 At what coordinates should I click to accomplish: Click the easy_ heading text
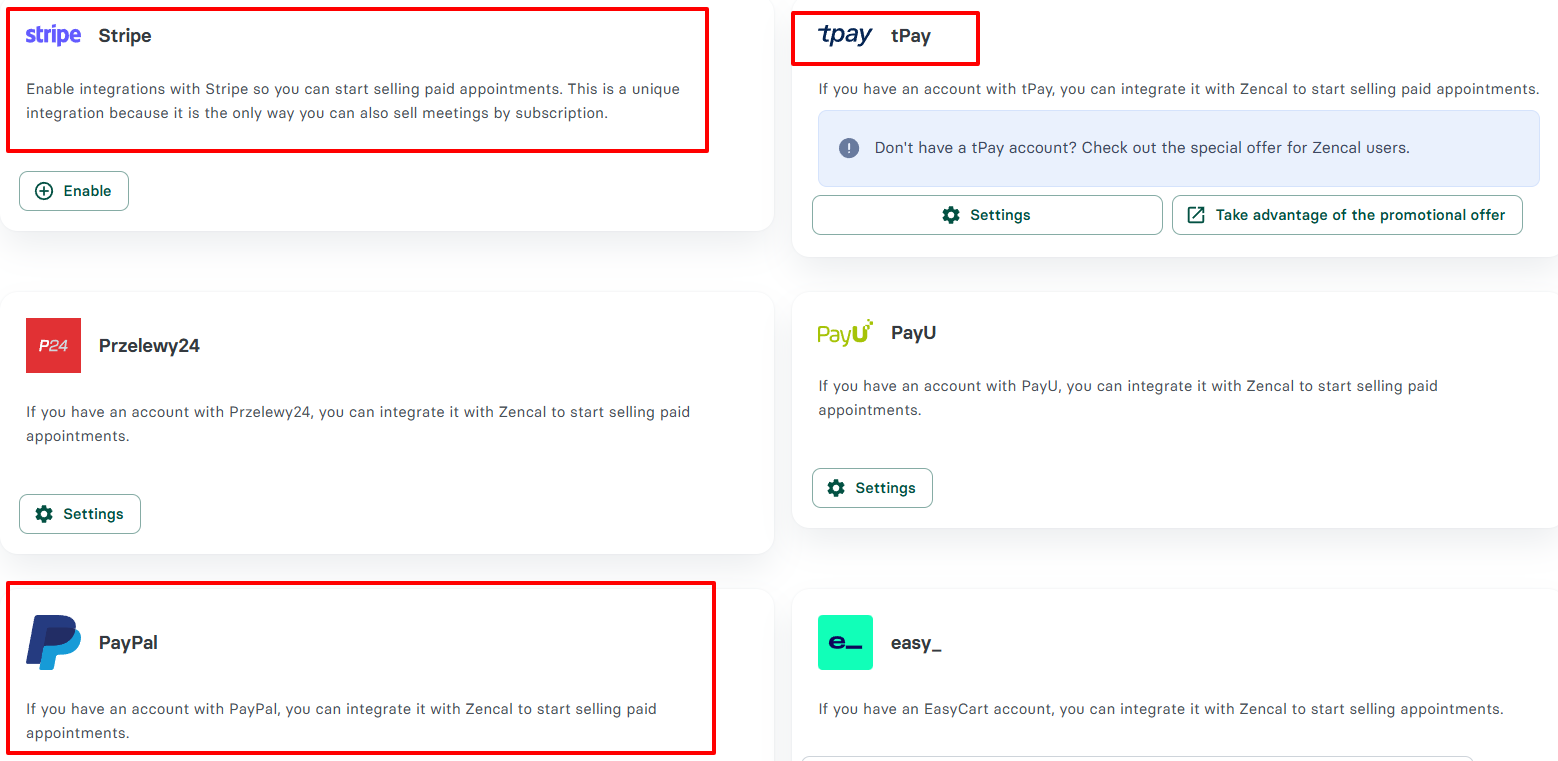click(x=916, y=643)
